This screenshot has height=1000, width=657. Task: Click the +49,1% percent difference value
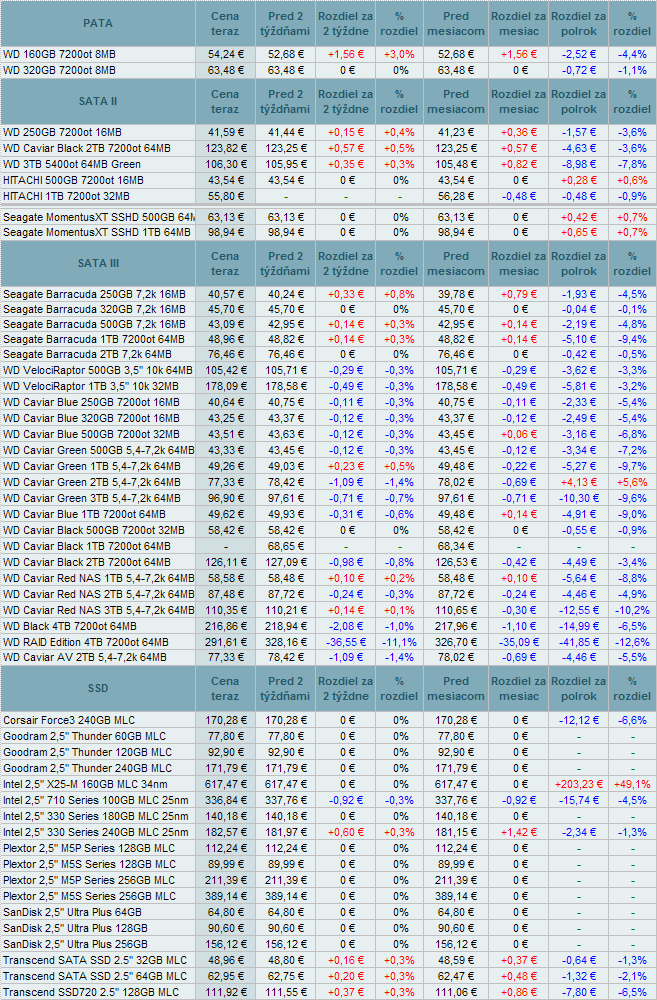pyautogui.click(x=632, y=784)
